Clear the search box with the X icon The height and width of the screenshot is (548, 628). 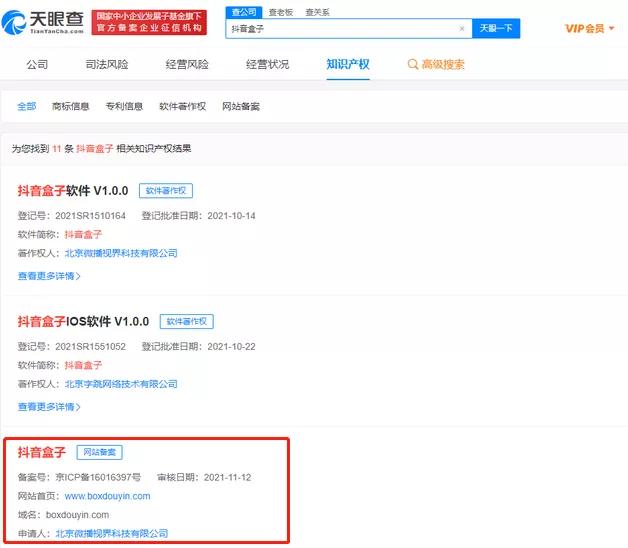click(x=462, y=28)
